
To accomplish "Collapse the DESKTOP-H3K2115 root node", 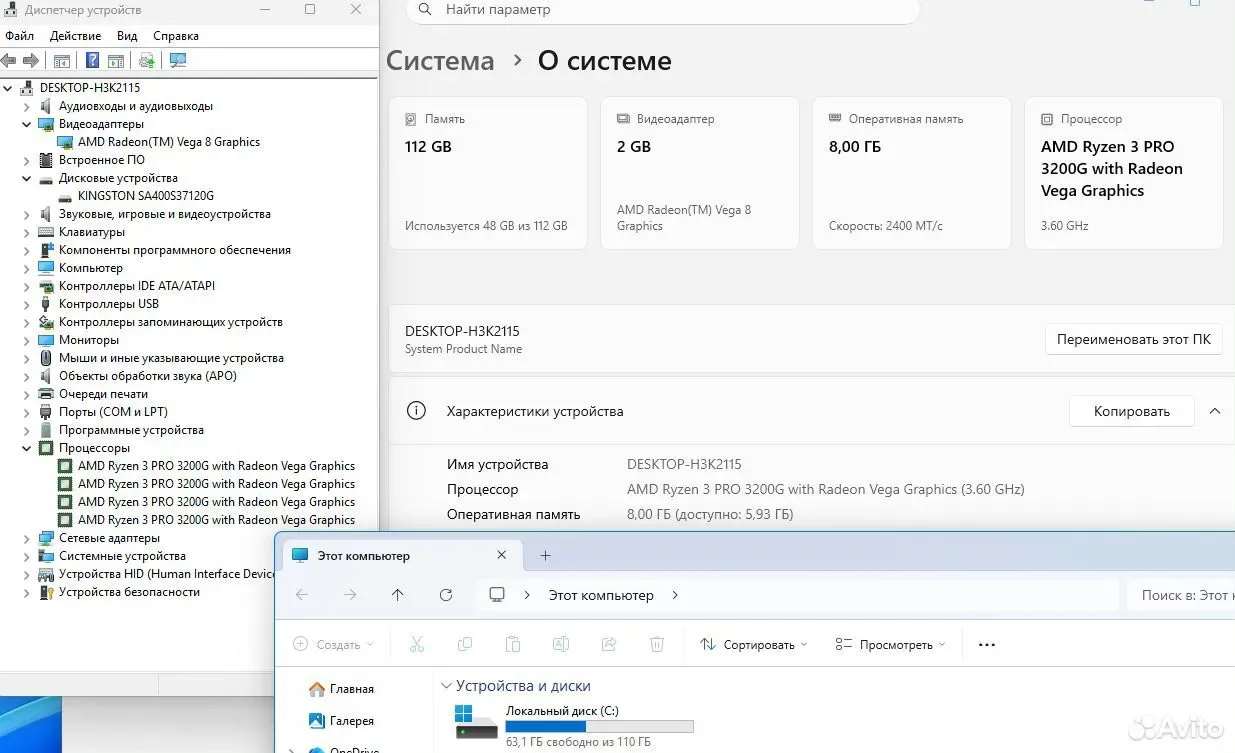I will [x=9, y=88].
